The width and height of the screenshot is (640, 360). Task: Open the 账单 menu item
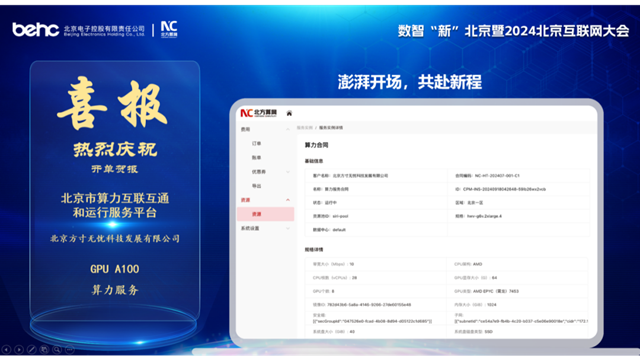[256, 158]
